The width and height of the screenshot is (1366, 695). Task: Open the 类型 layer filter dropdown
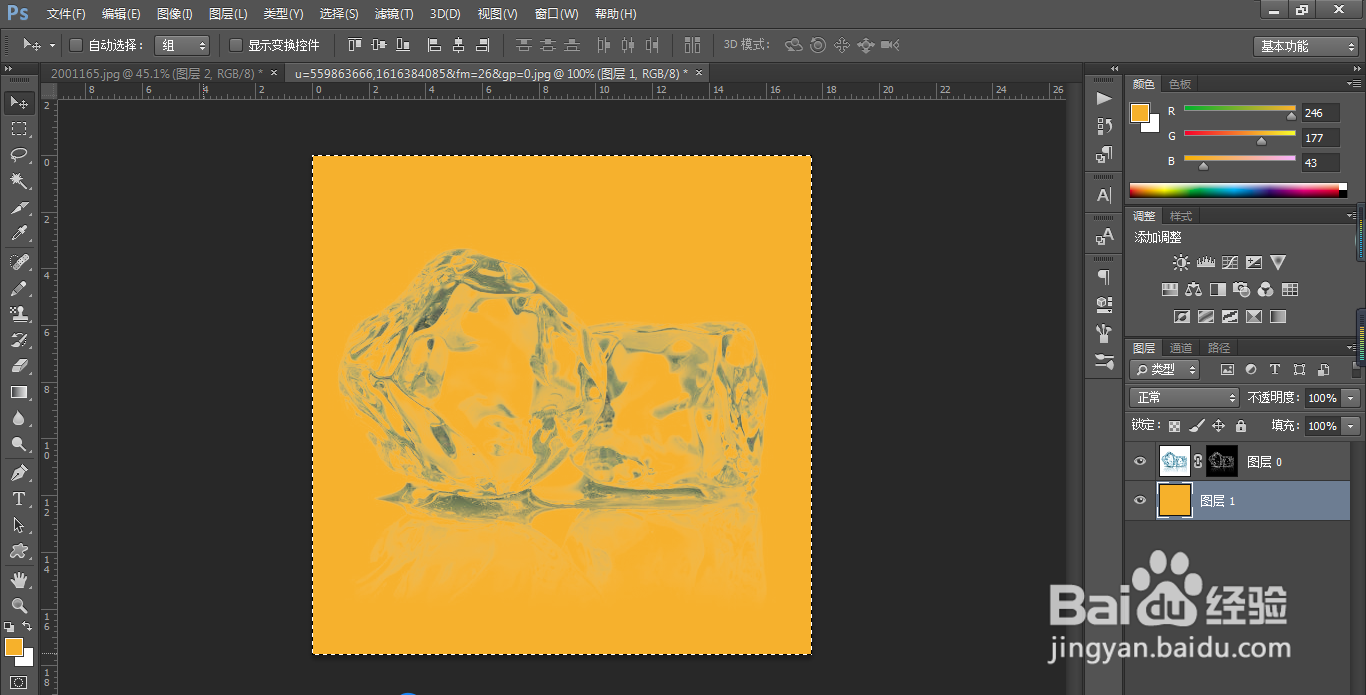1165,369
